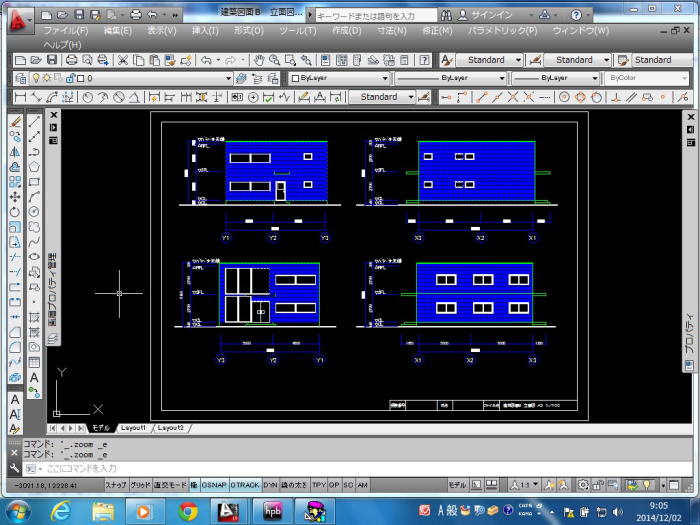Select the Polygon tool

(34, 167)
